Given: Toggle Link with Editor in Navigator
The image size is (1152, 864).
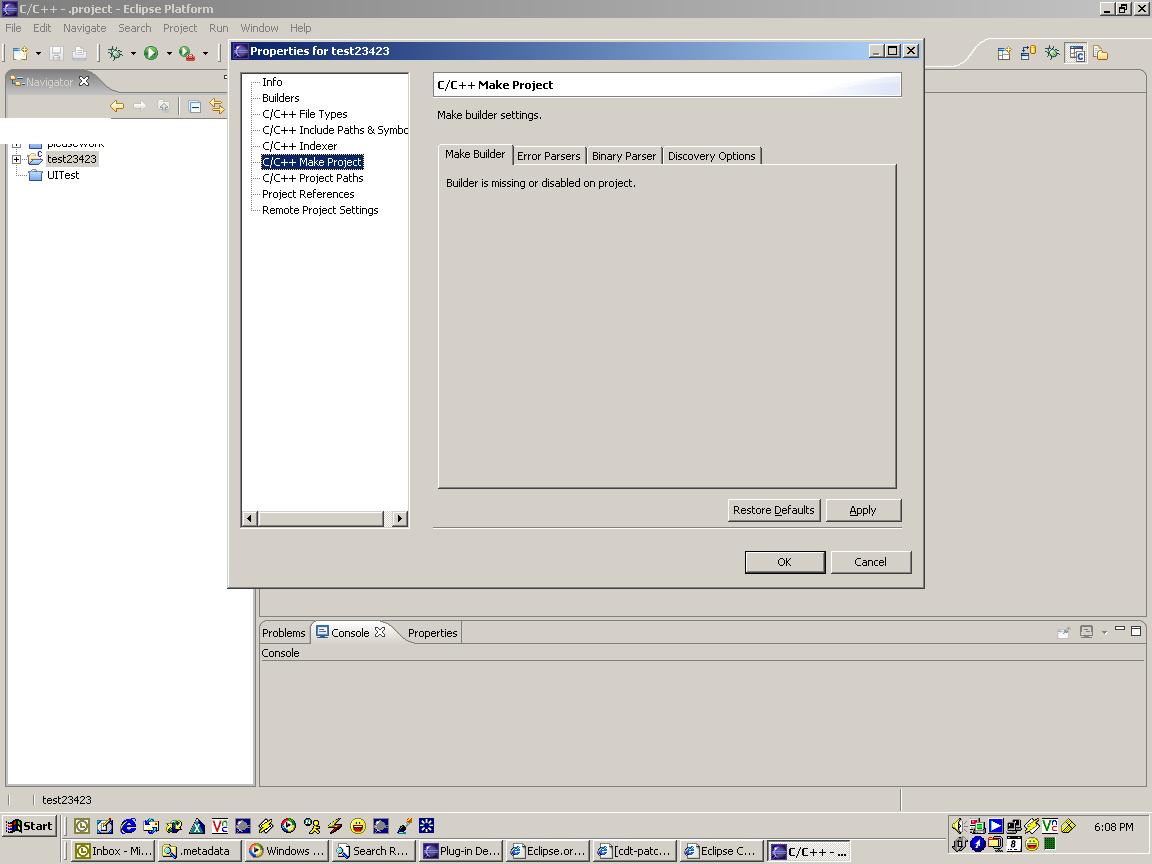Looking at the screenshot, I should 217,107.
